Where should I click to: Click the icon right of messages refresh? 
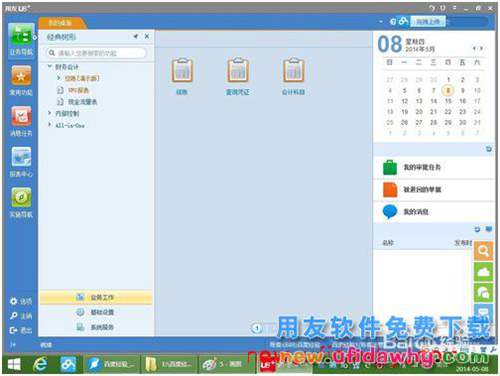click(x=489, y=229)
